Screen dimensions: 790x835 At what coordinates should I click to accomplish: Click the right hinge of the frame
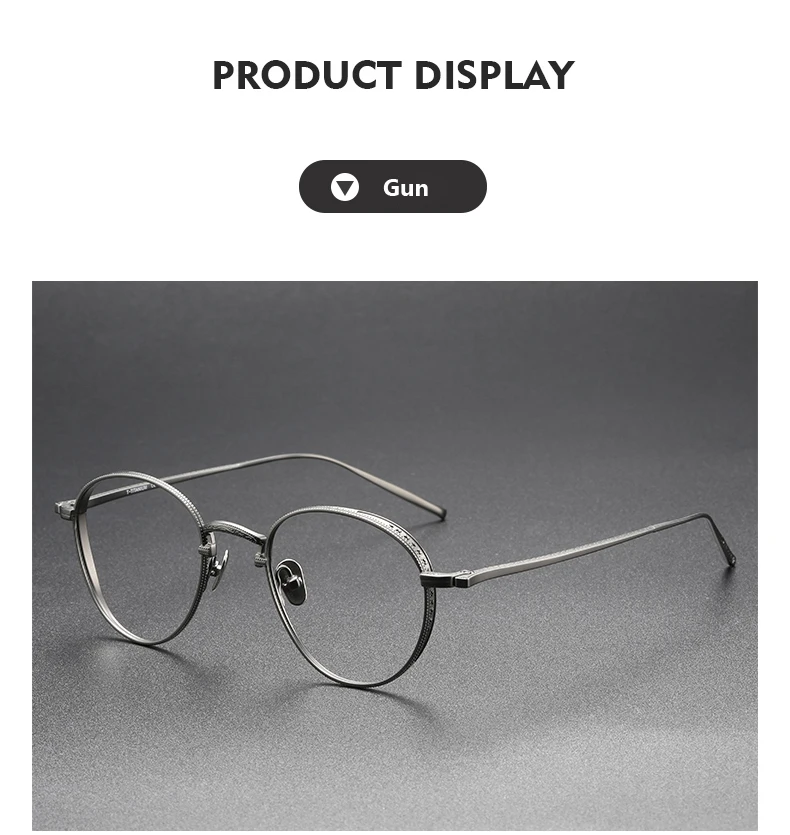447,579
